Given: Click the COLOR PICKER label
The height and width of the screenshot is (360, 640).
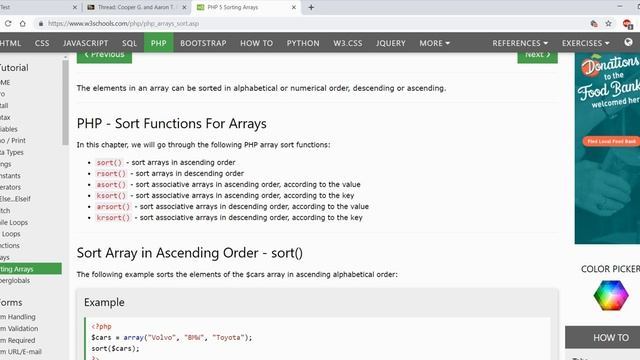Looking at the screenshot, I should click(x=611, y=269).
